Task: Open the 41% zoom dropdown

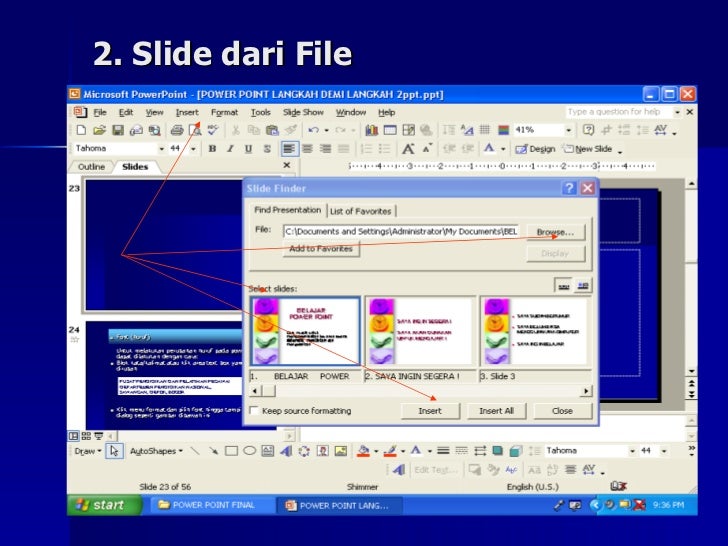Action: click(x=568, y=130)
